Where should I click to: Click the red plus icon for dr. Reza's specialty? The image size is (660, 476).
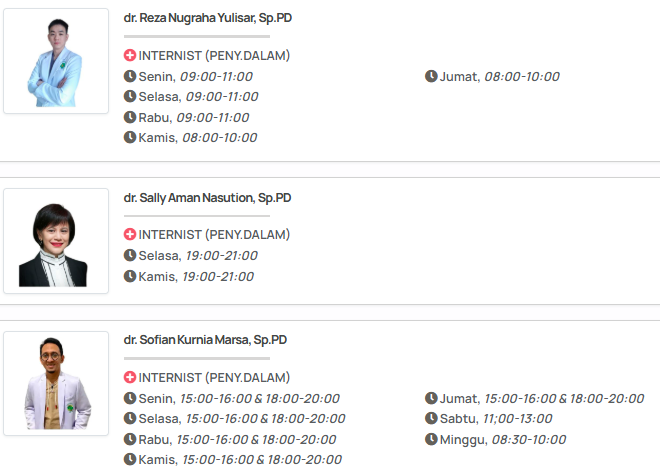[130, 55]
